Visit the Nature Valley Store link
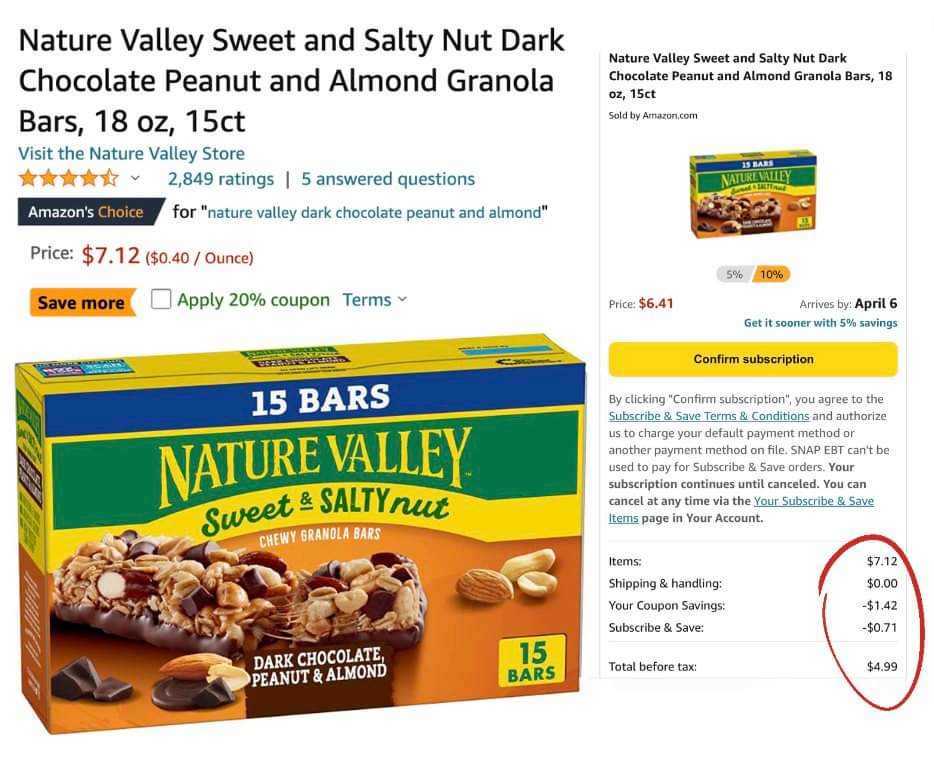 tap(132, 153)
